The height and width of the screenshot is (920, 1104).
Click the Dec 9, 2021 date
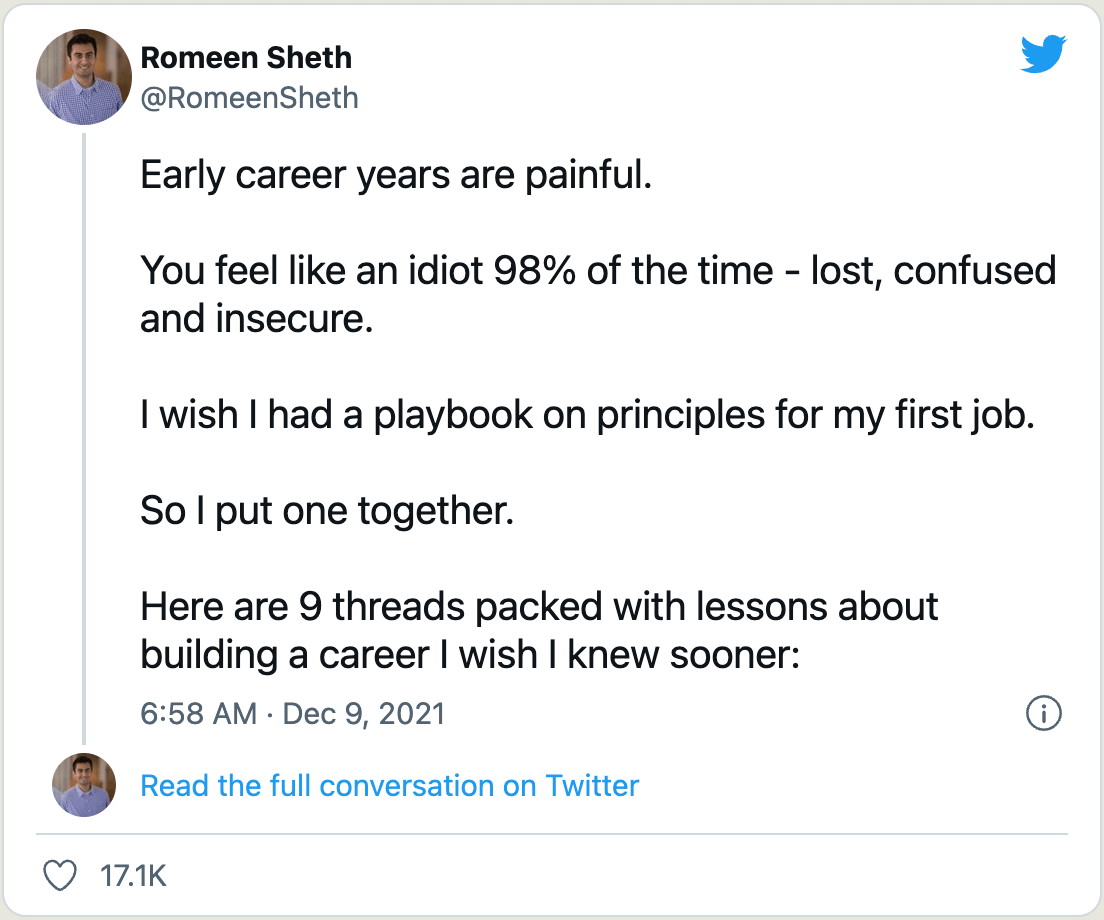tap(364, 714)
